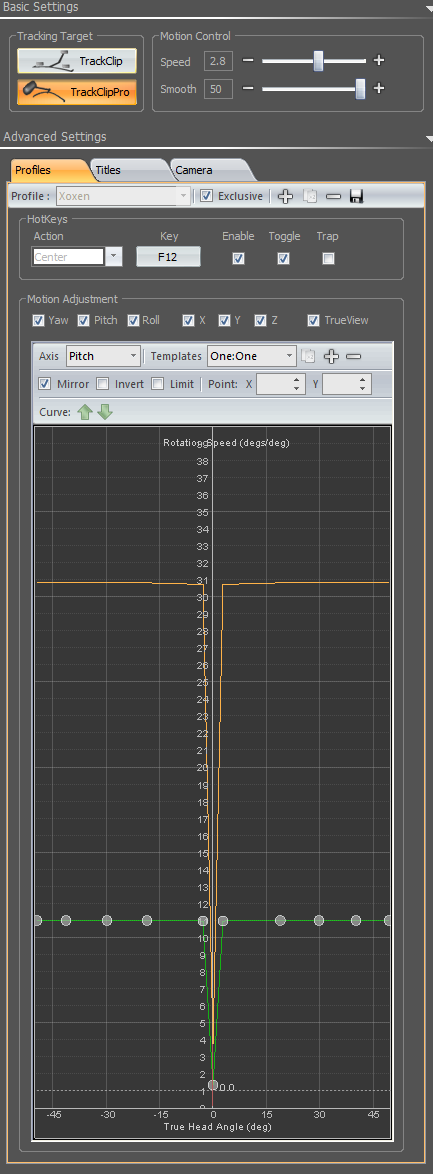The image size is (433, 1174).
Task: Click the Speed value field
Action: pos(217,61)
